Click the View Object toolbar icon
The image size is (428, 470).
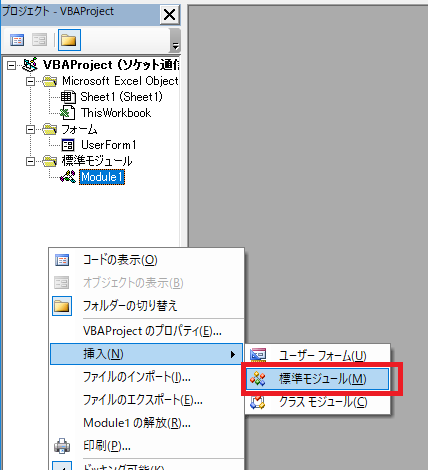(x=40, y=40)
